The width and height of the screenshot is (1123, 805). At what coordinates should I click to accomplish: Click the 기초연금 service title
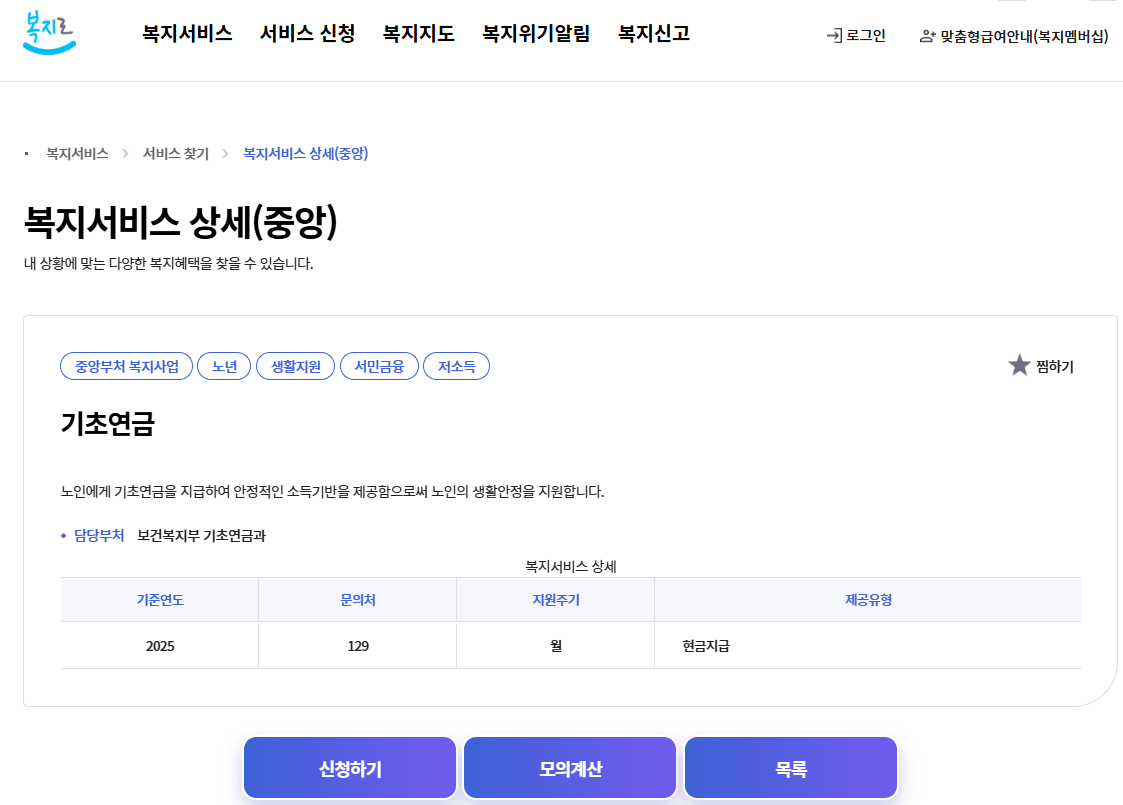[x=103, y=423]
